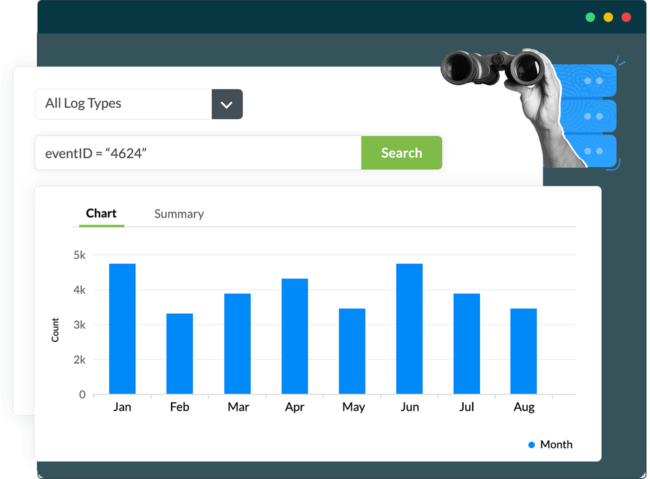Select the Chart tab
This screenshot has height=479, width=650.
[101, 213]
